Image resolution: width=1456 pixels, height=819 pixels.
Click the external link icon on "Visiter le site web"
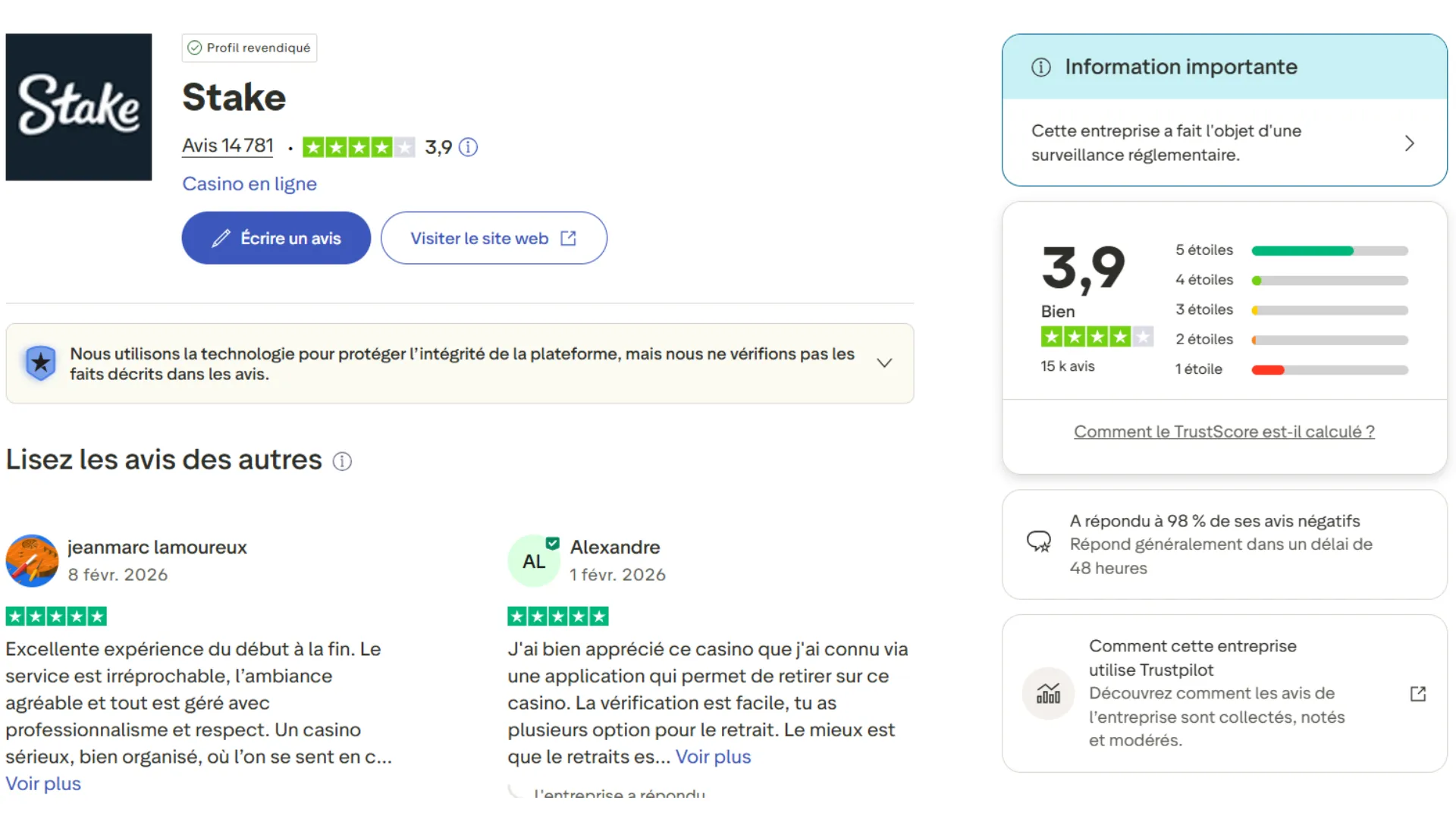567,237
